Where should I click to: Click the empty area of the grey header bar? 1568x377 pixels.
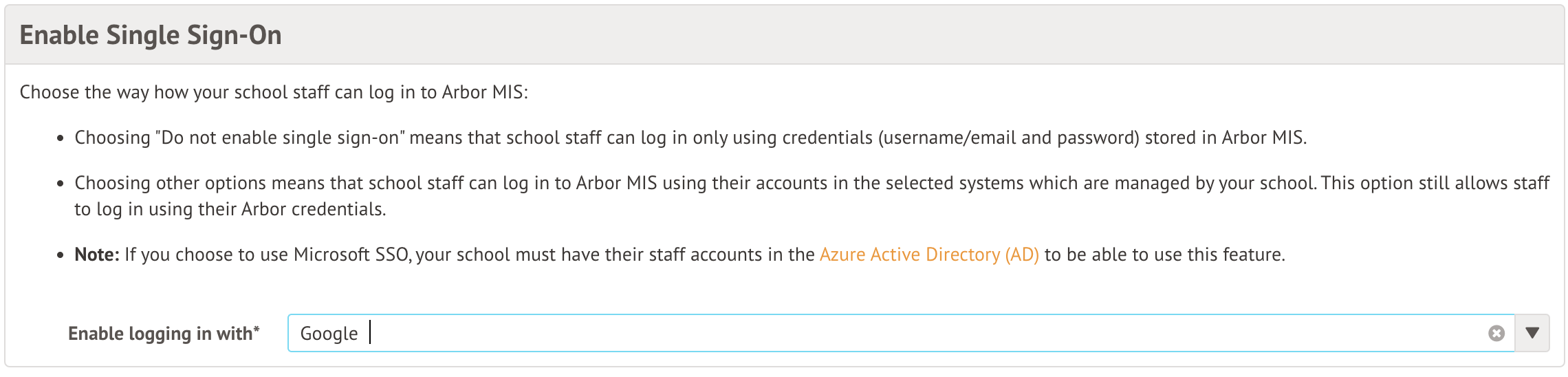tap(894, 35)
